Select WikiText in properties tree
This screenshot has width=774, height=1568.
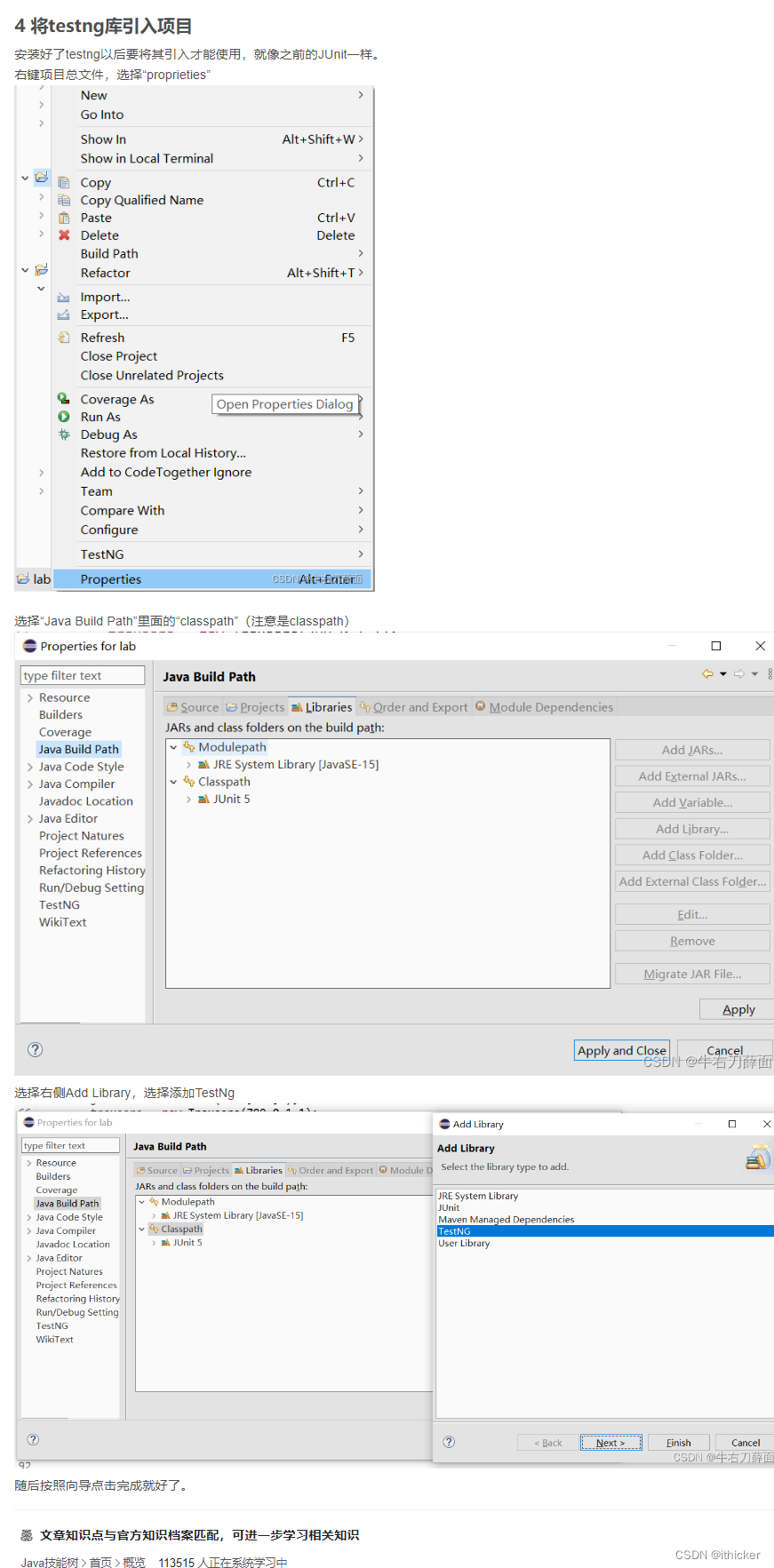click(x=62, y=922)
